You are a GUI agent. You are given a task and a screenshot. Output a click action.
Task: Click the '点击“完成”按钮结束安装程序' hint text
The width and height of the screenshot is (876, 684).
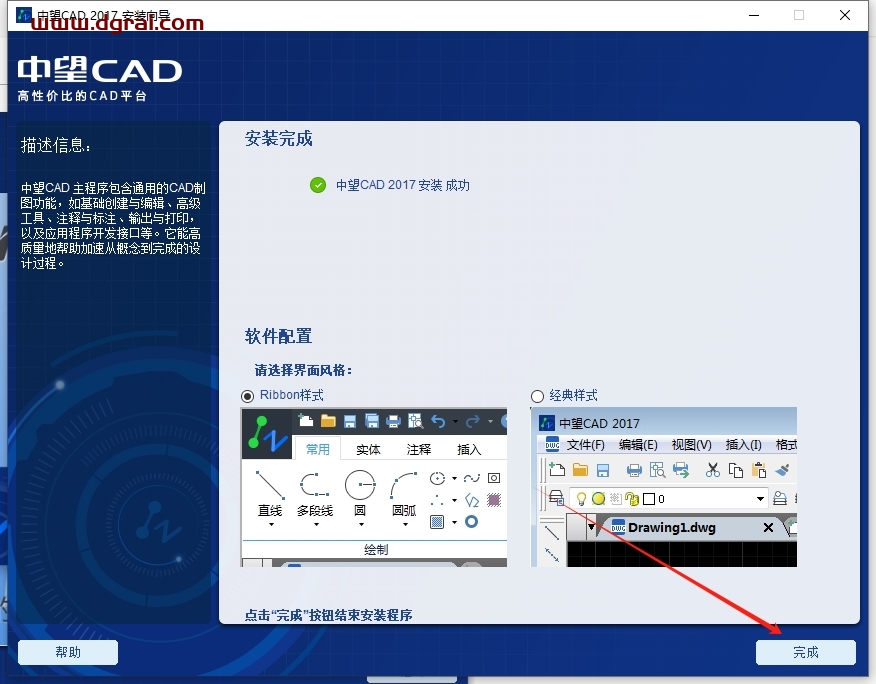(328, 615)
